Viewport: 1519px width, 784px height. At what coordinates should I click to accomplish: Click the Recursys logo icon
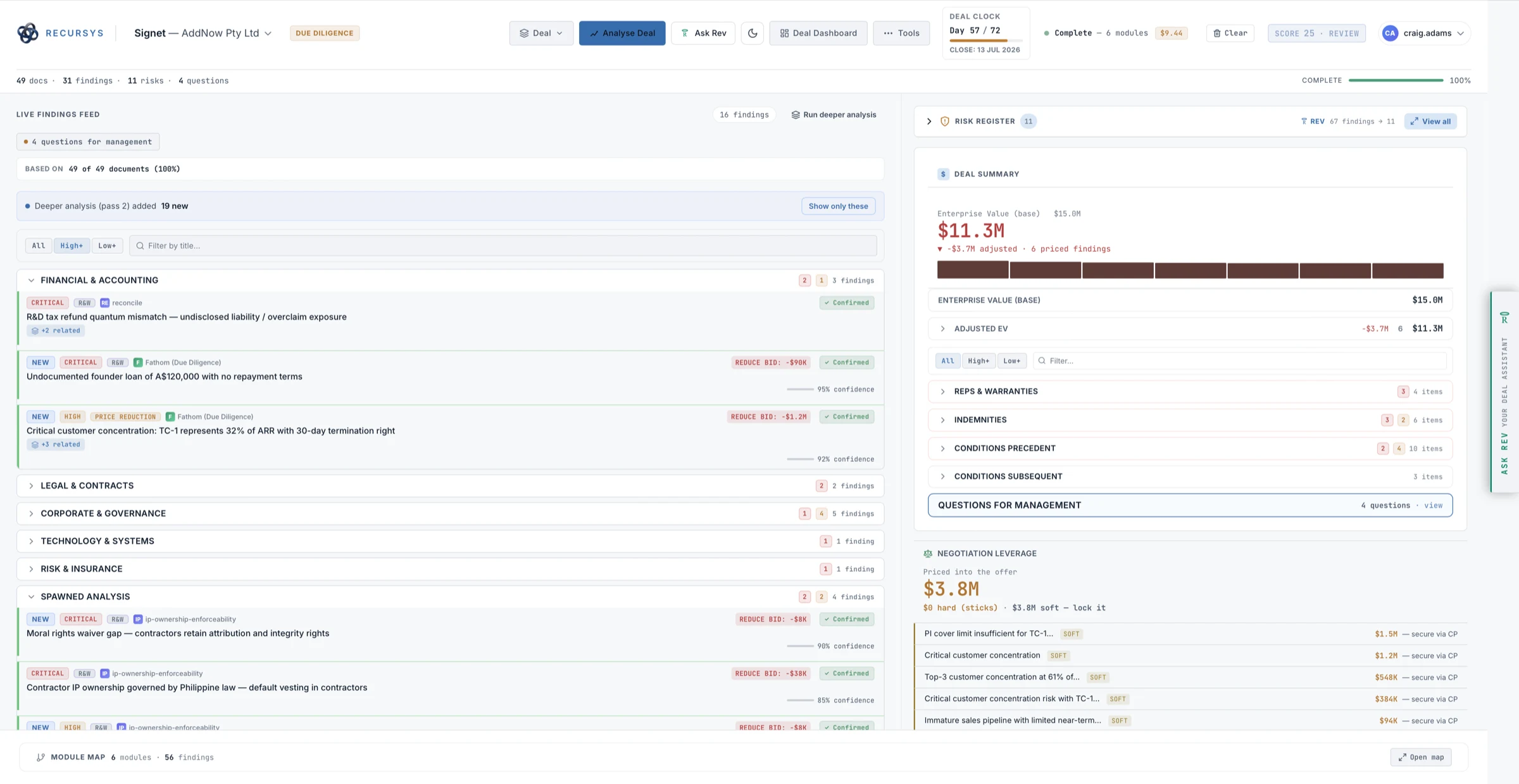click(27, 33)
